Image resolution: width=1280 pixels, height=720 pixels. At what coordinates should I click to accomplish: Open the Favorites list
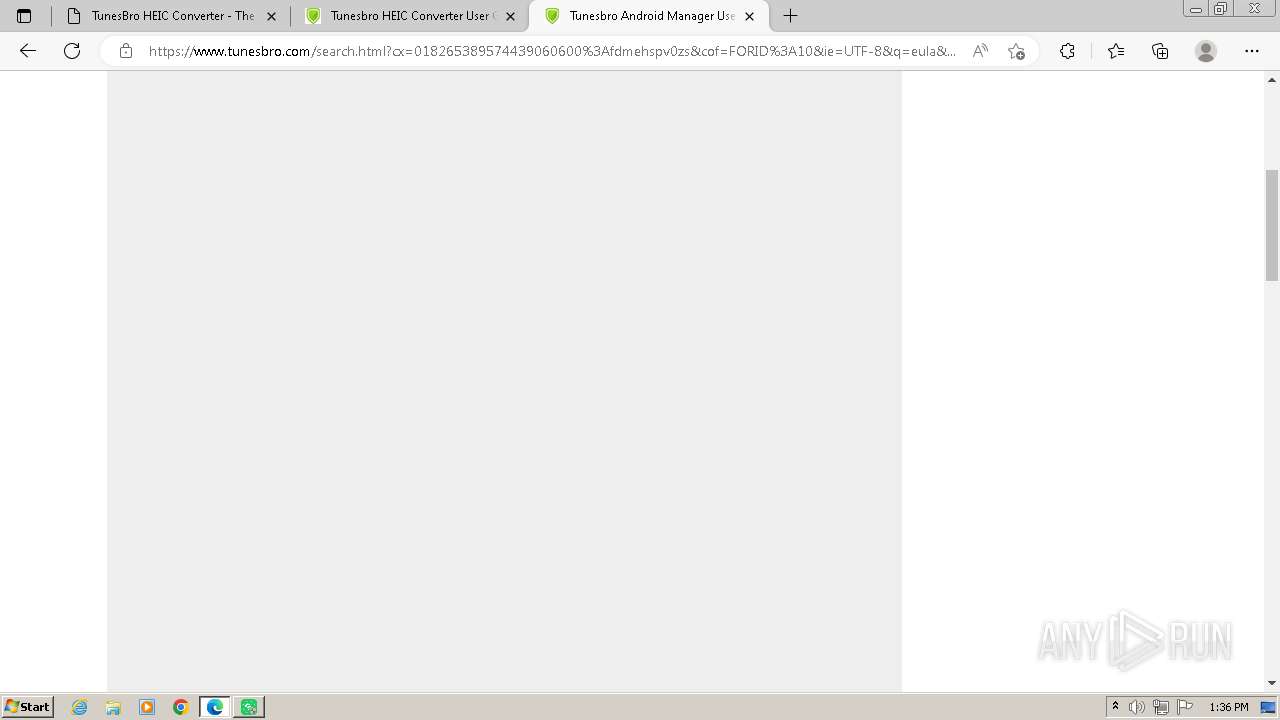(x=1116, y=51)
